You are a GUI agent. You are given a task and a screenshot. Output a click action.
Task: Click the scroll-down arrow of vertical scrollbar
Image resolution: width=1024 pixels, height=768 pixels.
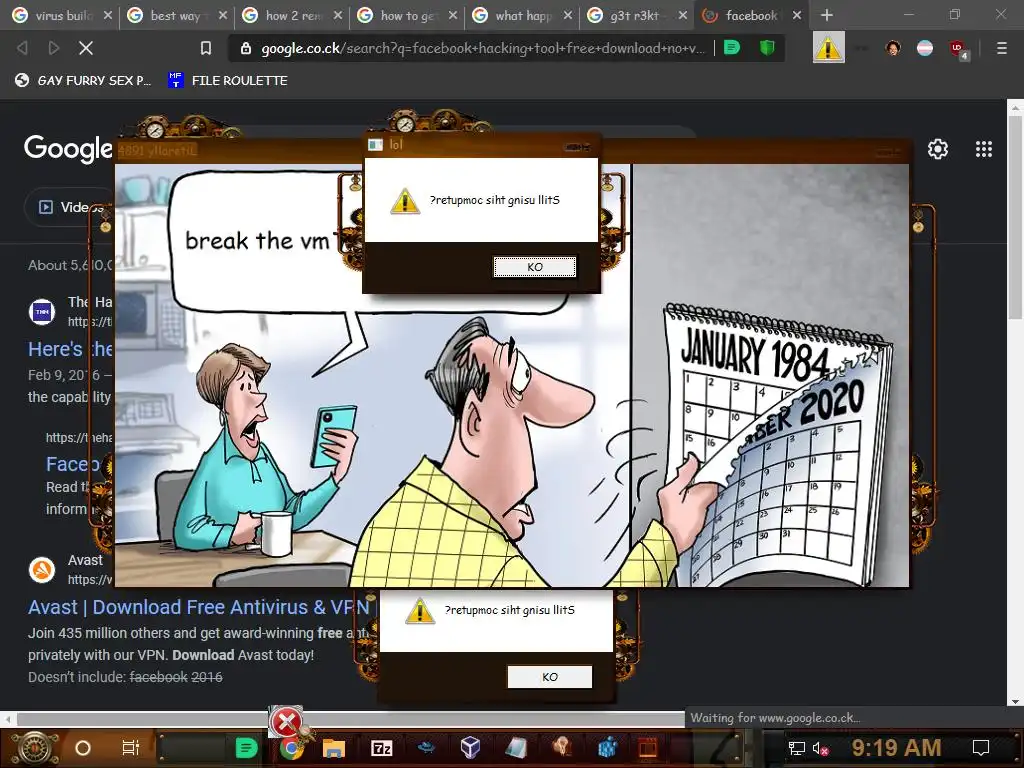click(x=1015, y=701)
